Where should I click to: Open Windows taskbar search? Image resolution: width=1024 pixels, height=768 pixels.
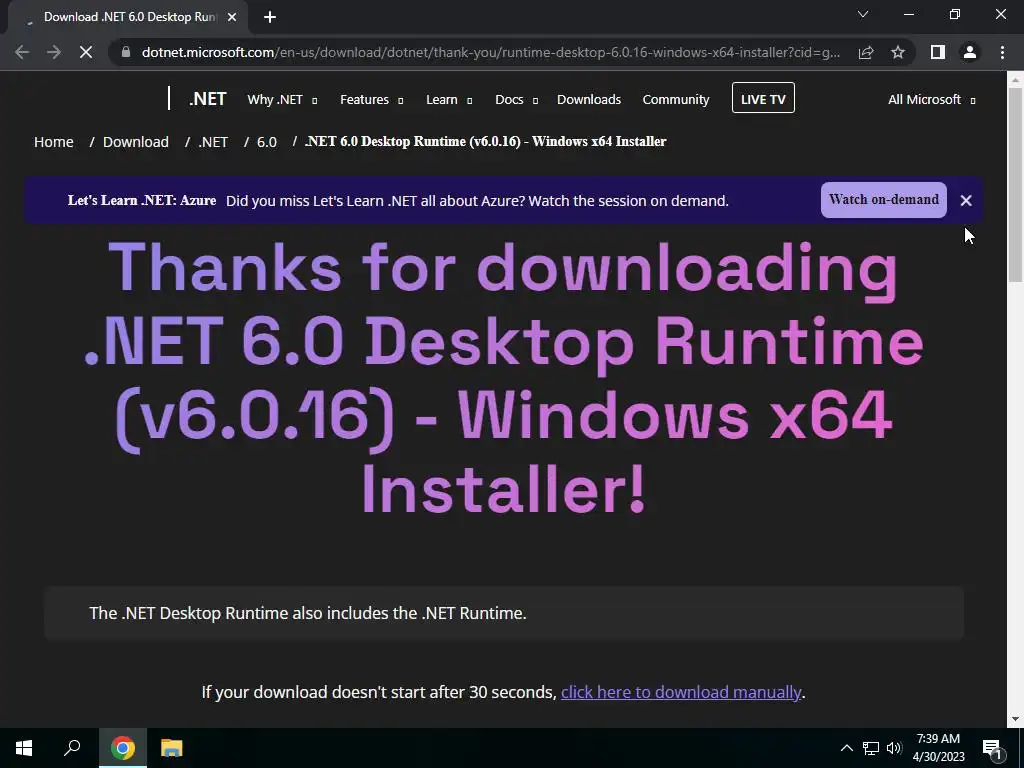tap(72, 748)
